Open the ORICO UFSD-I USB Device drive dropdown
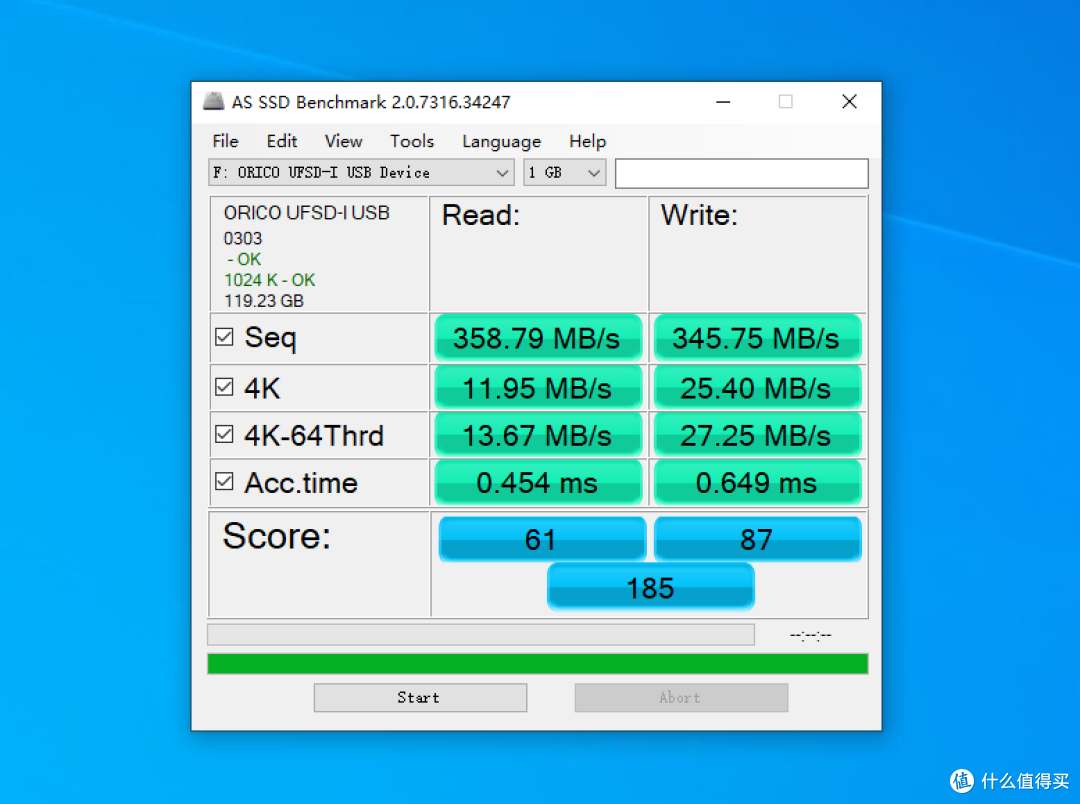The image size is (1080, 804). pyautogui.click(x=361, y=172)
